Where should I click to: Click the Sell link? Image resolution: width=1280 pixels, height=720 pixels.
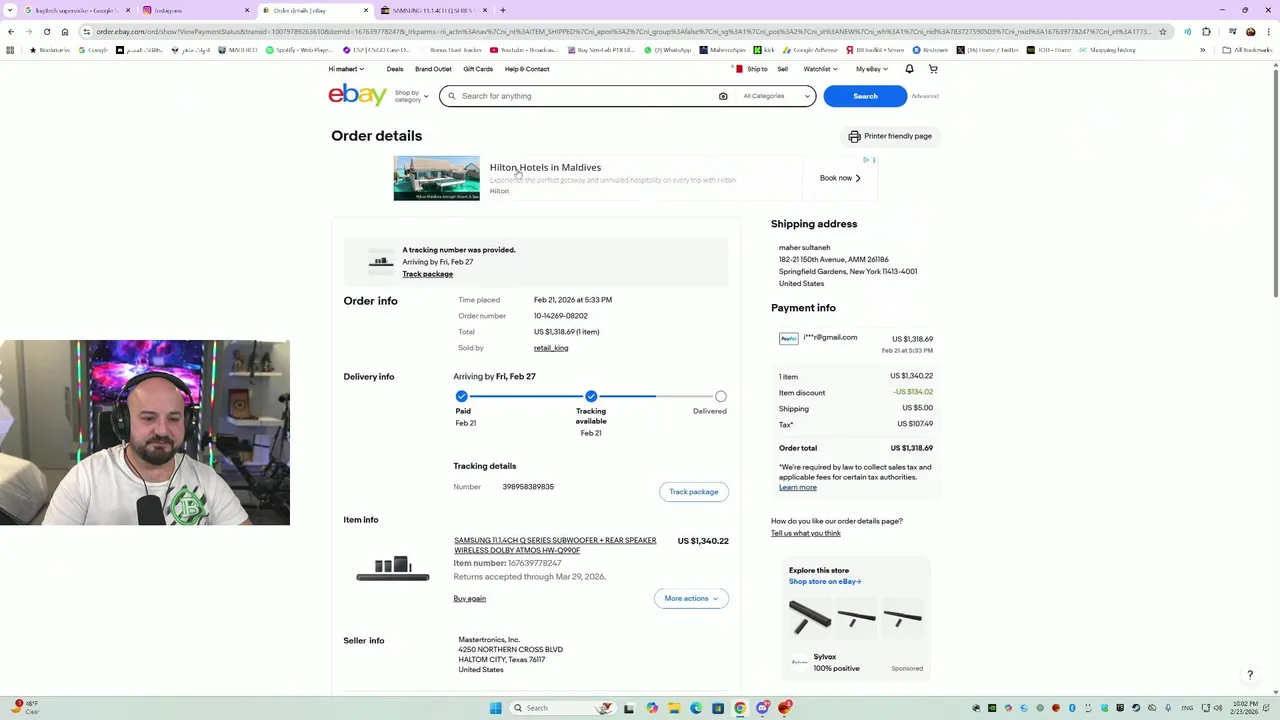(x=782, y=69)
